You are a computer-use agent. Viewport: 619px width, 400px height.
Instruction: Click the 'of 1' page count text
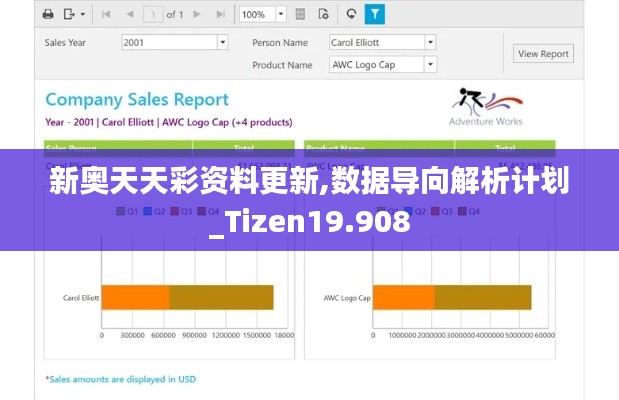pos(174,15)
